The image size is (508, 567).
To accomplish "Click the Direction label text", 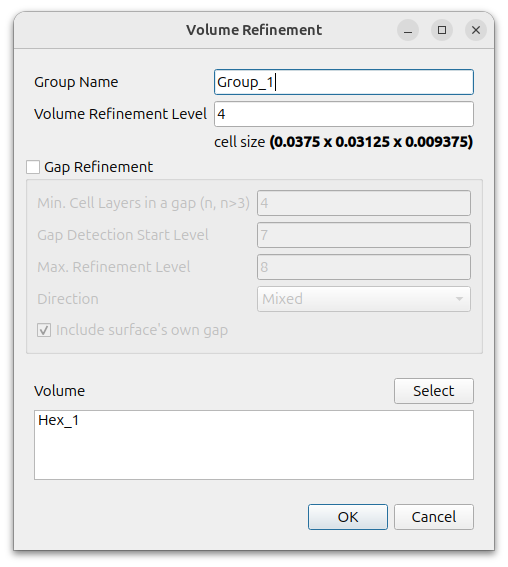I will pyautogui.click(x=68, y=299).
